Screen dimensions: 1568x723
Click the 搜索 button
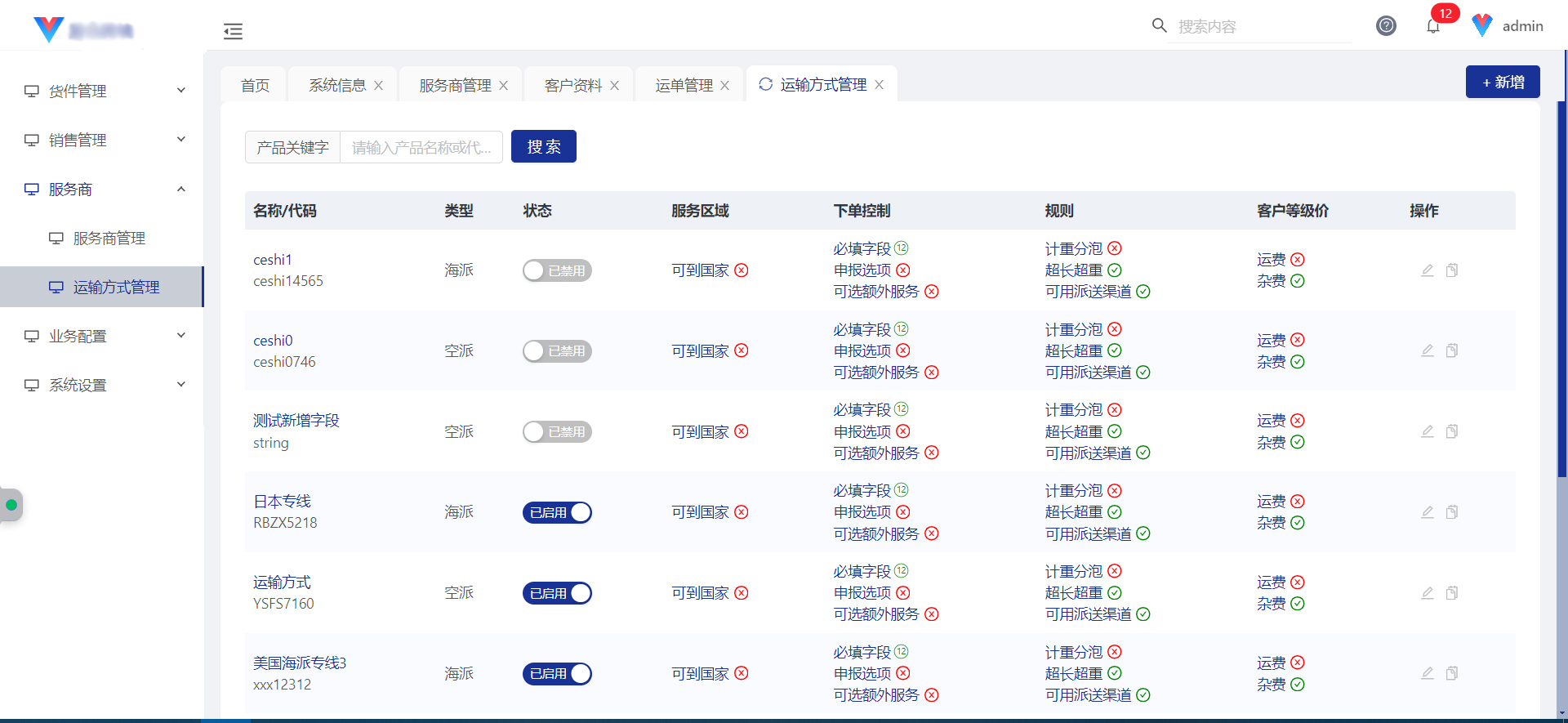[x=544, y=146]
